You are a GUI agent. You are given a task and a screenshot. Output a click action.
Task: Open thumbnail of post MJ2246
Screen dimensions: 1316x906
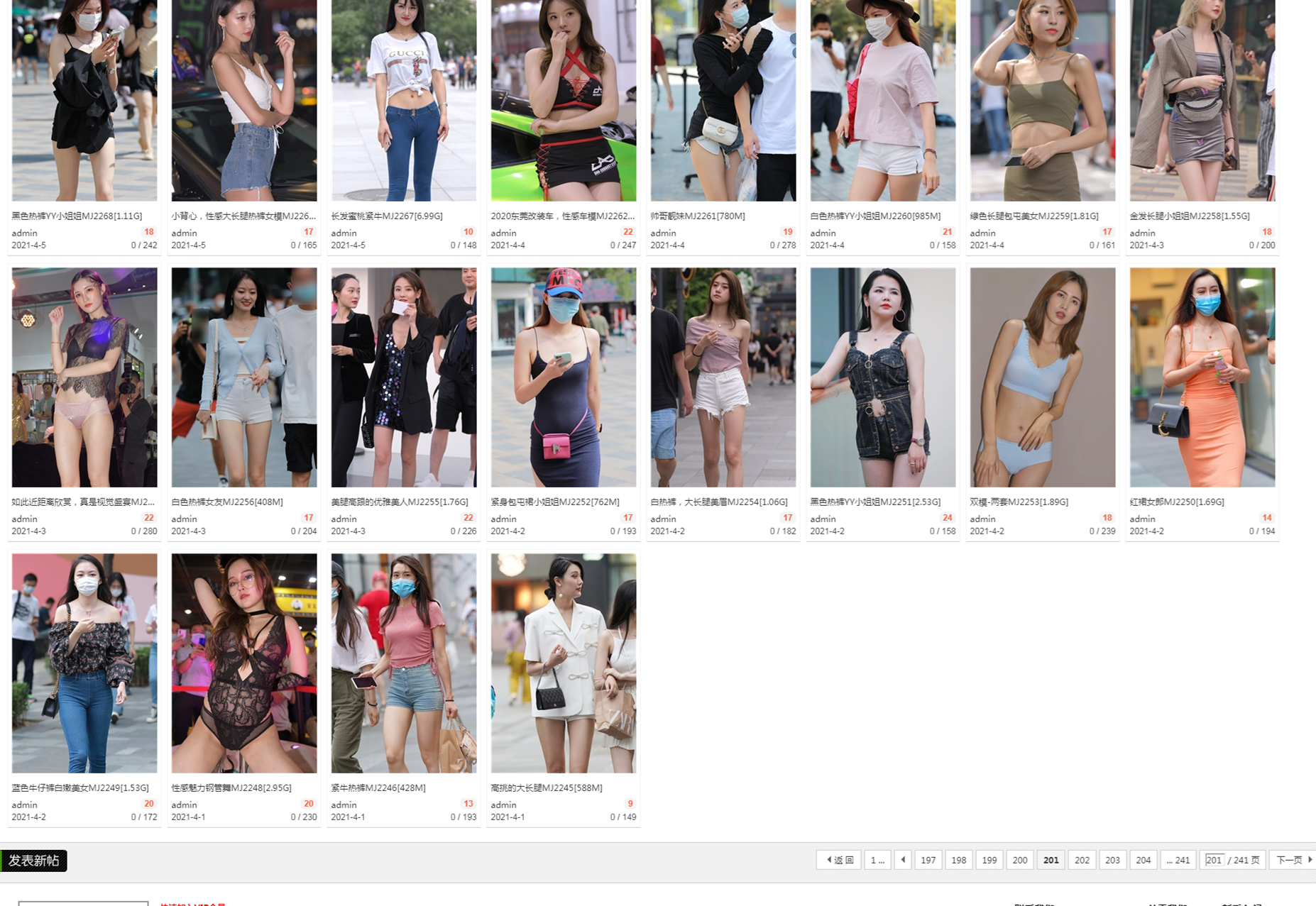(x=404, y=663)
